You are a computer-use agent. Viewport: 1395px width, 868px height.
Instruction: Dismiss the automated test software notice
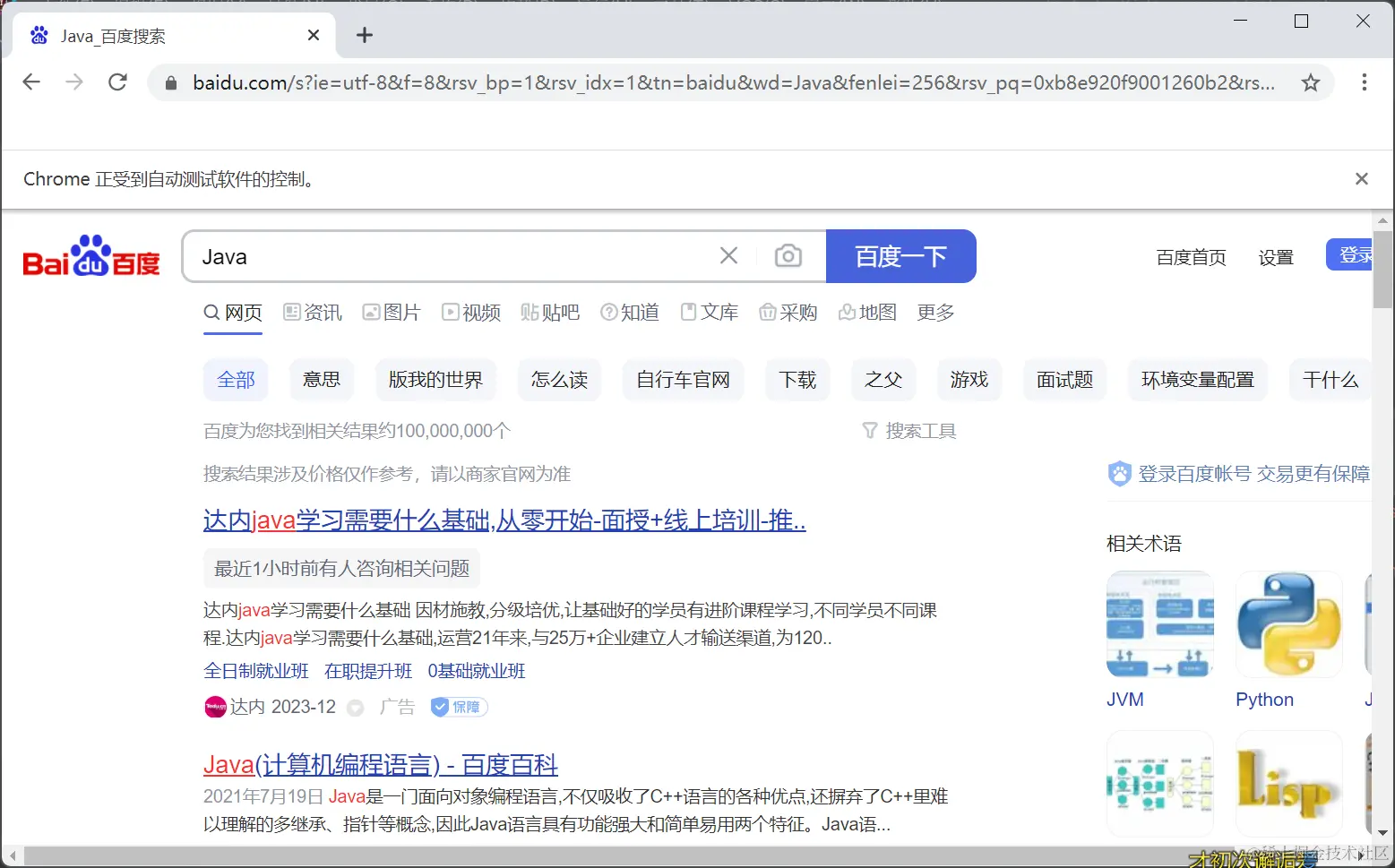coord(1362,179)
